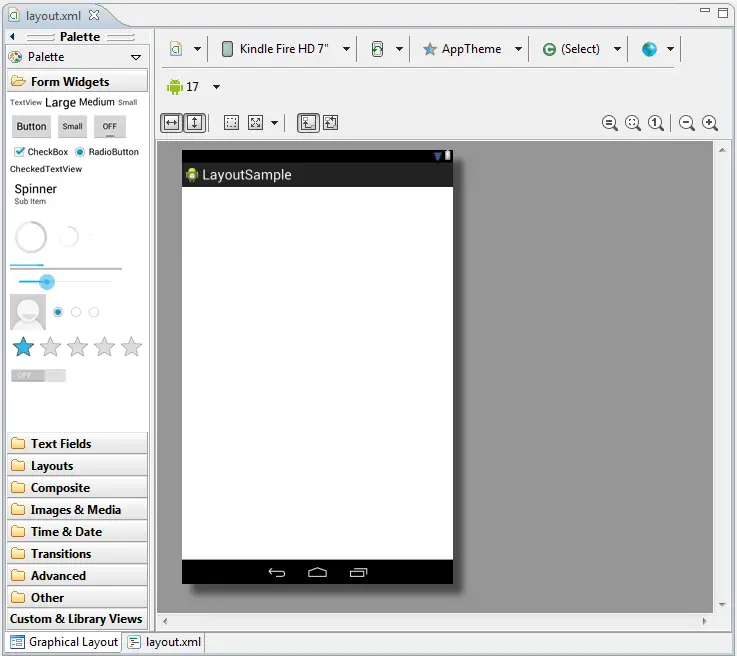Click the zoom out magnifier icon
This screenshot has height=656, width=737.
(x=687, y=123)
